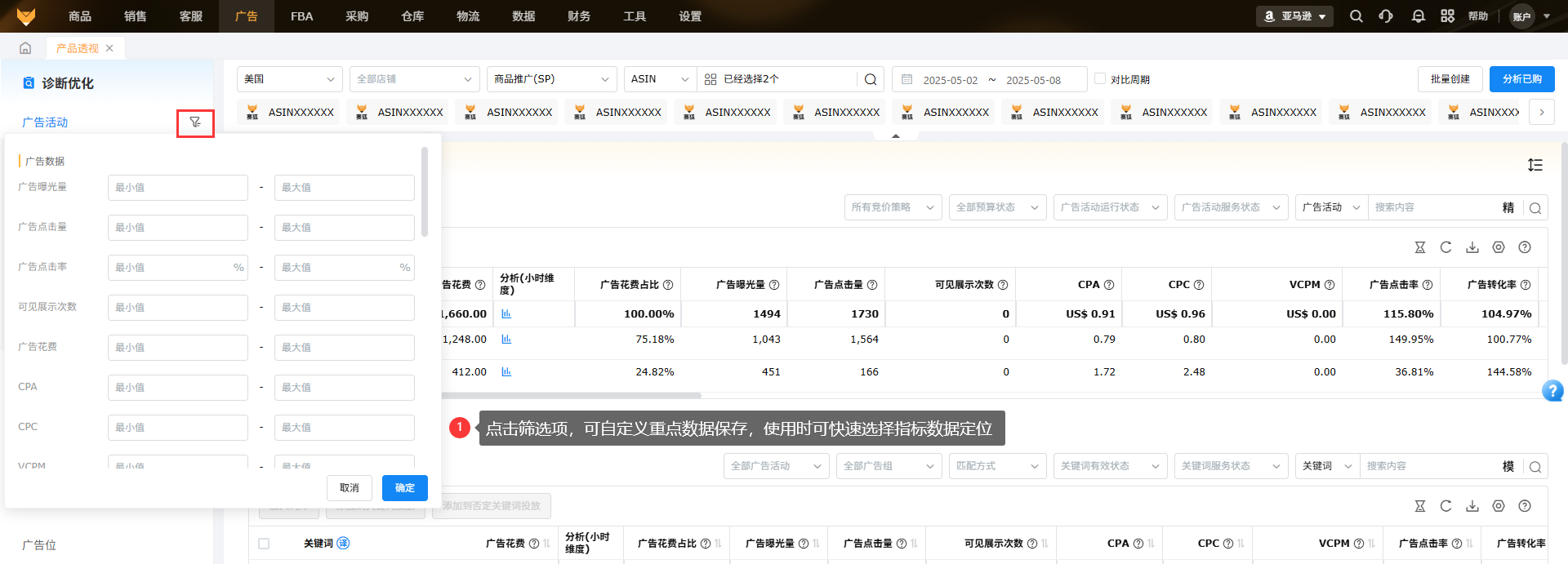Open the 广告 top menu
The image size is (1568, 564).
pyautogui.click(x=246, y=16)
